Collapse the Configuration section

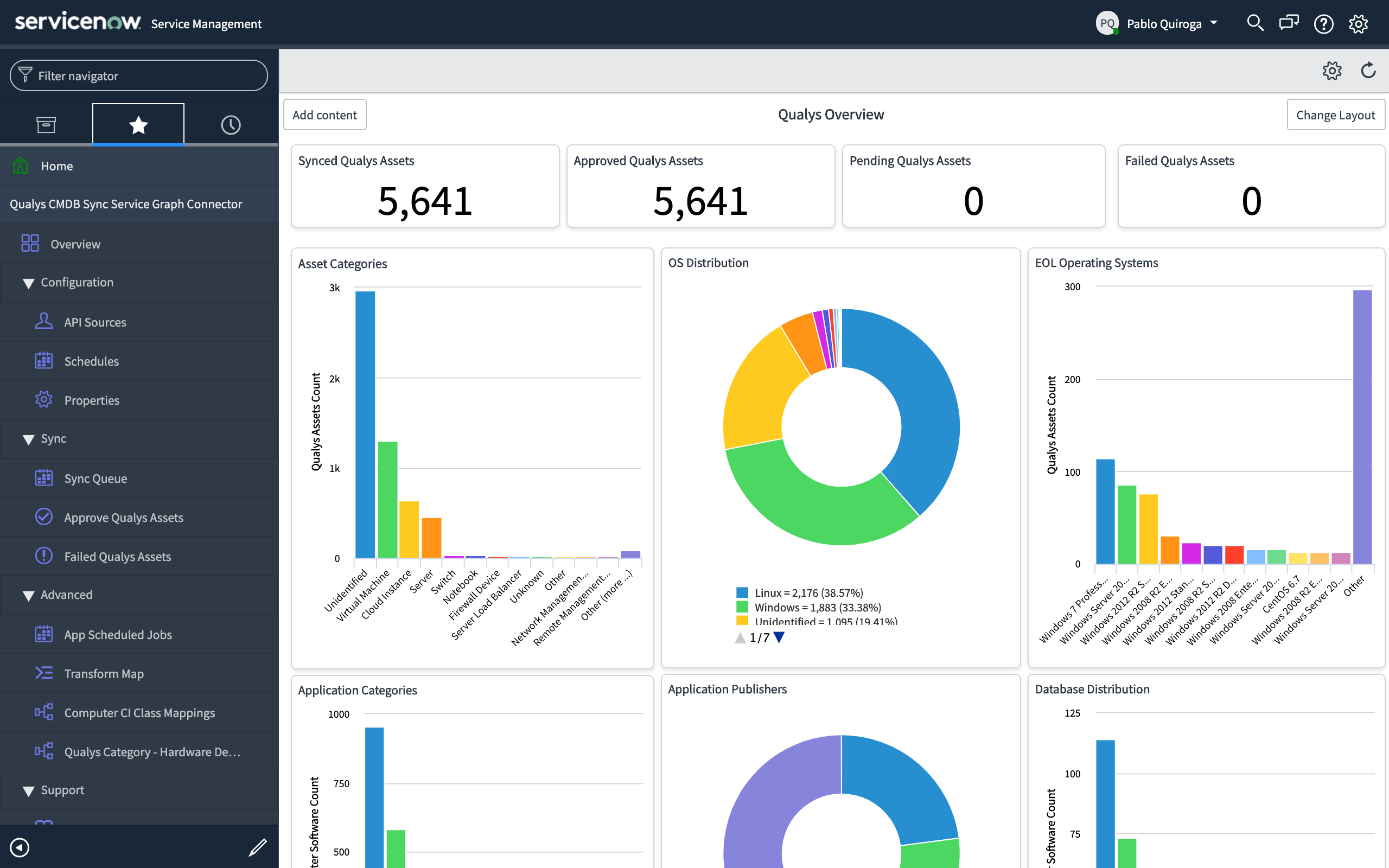[28, 283]
